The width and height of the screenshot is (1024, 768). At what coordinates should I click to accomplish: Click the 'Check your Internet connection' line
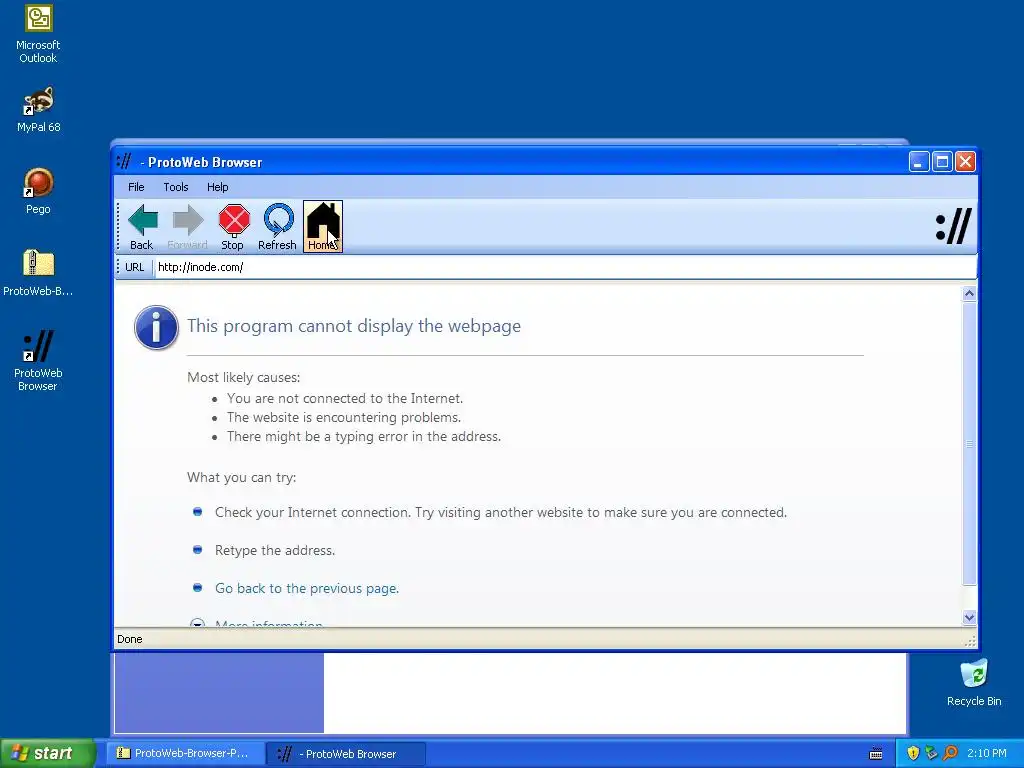click(x=501, y=513)
